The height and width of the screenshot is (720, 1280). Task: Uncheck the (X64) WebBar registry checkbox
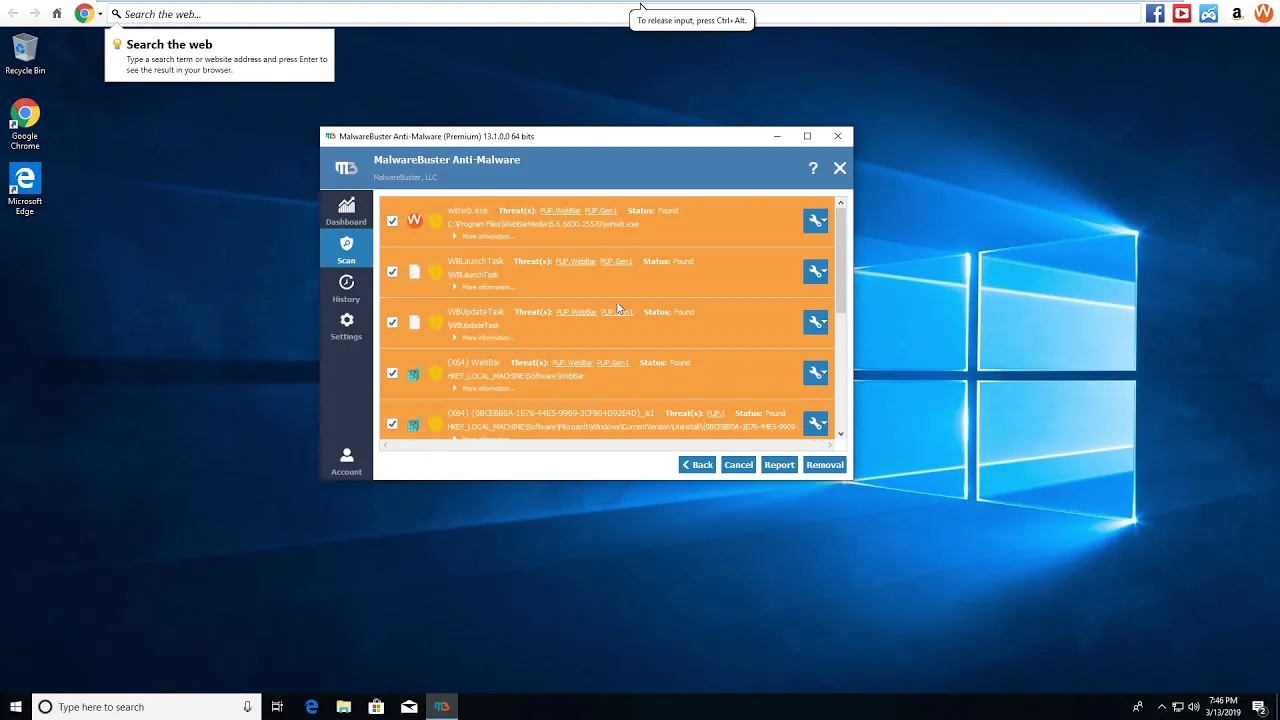[392, 373]
